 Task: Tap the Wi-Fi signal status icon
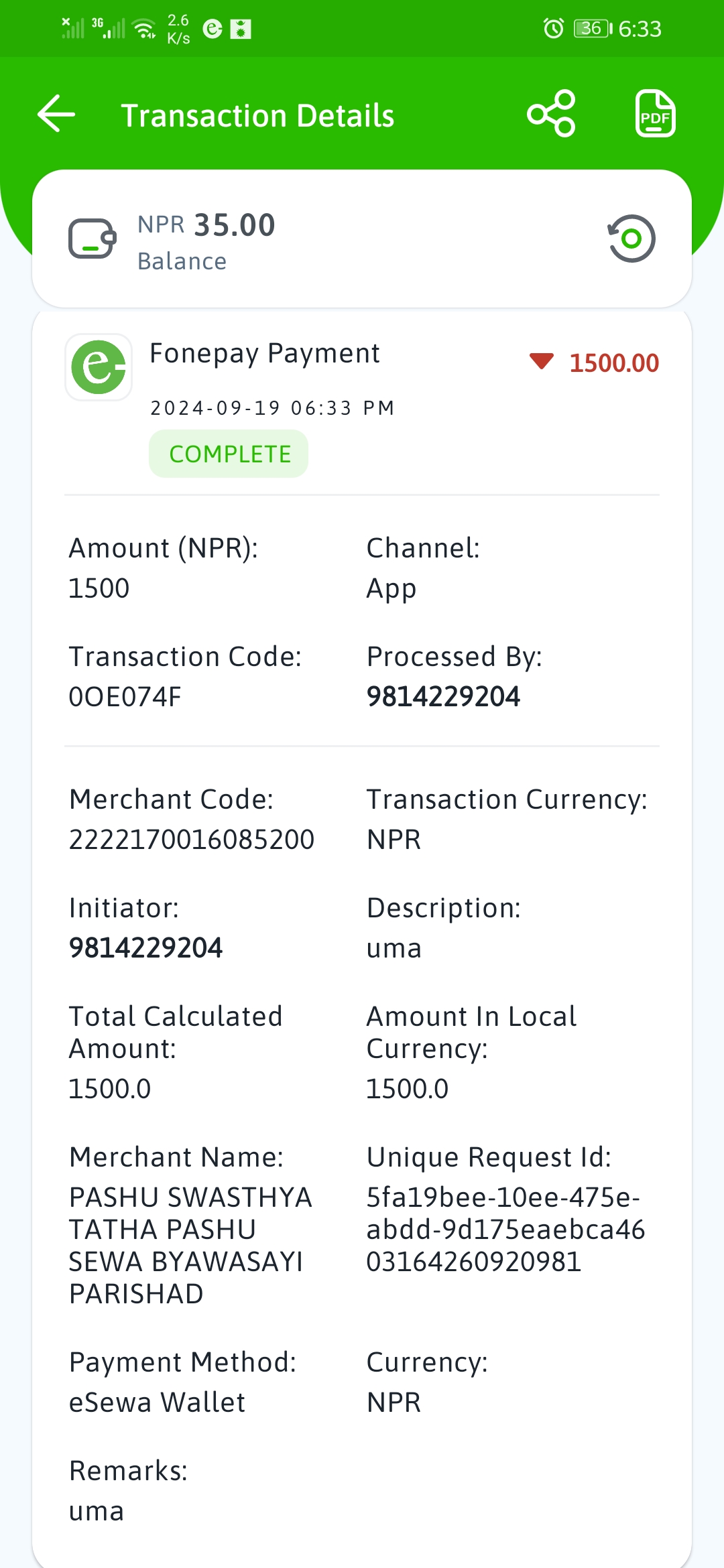[x=145, y=29]
